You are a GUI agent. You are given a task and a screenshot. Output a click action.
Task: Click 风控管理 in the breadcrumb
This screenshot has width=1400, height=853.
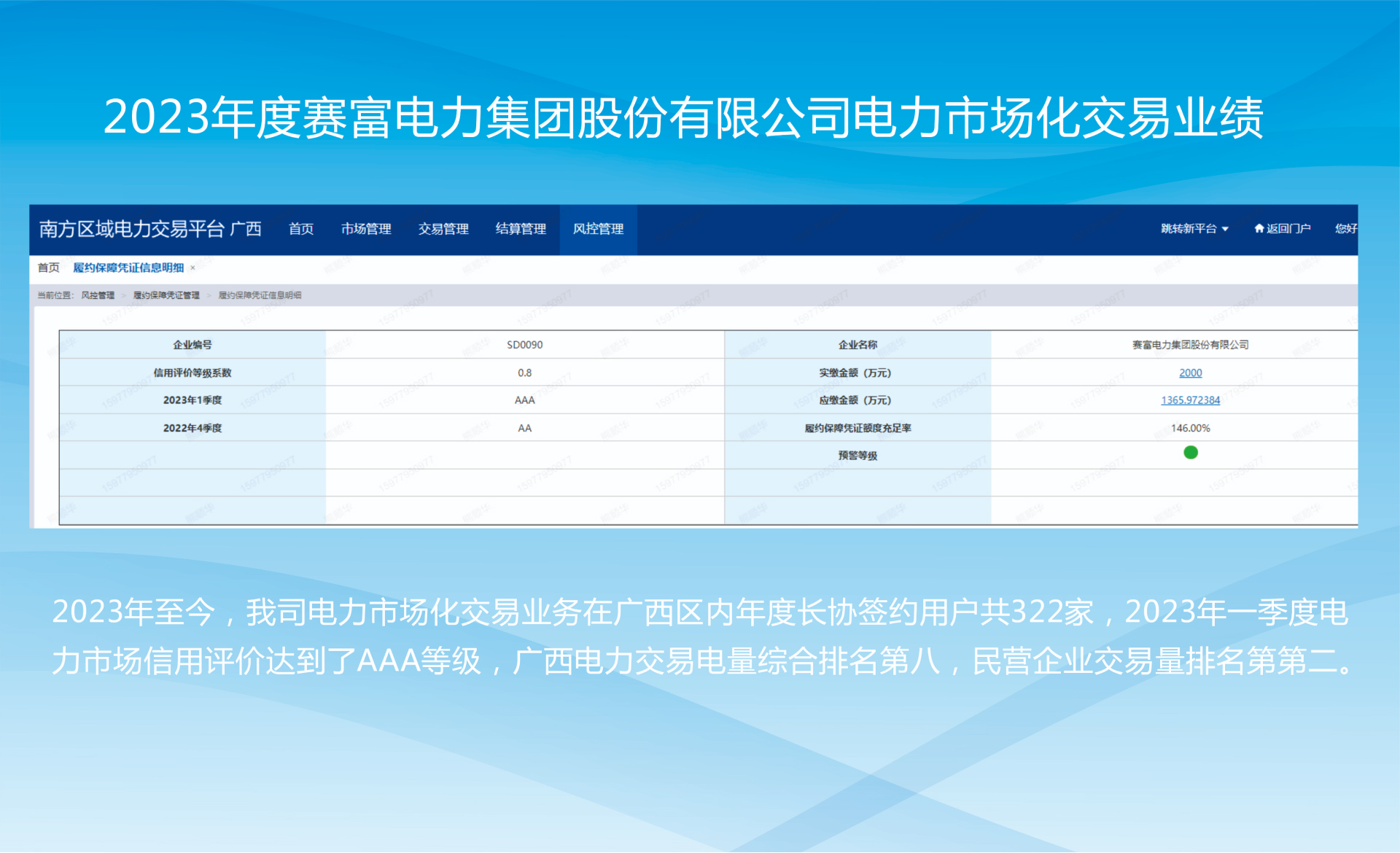[98, 295]
